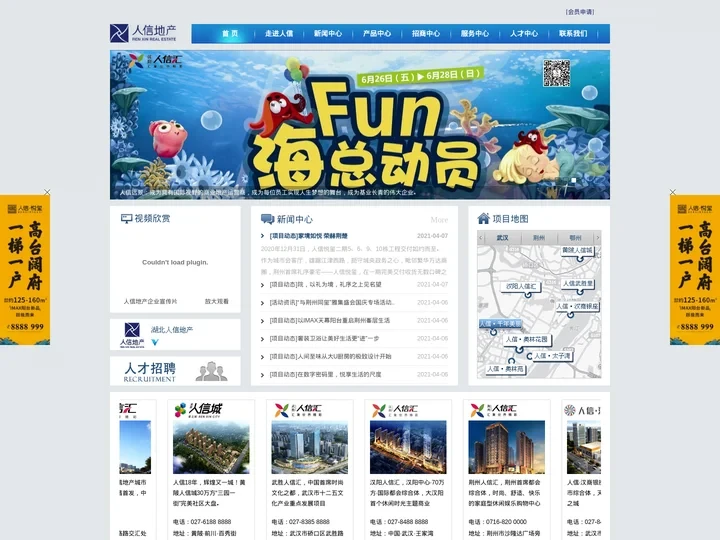The height and width of the screenshot is (540, 720).
Task: Click the arrow before the 以IMAX天幕阳台 news item
Action: tap(262, 321)
